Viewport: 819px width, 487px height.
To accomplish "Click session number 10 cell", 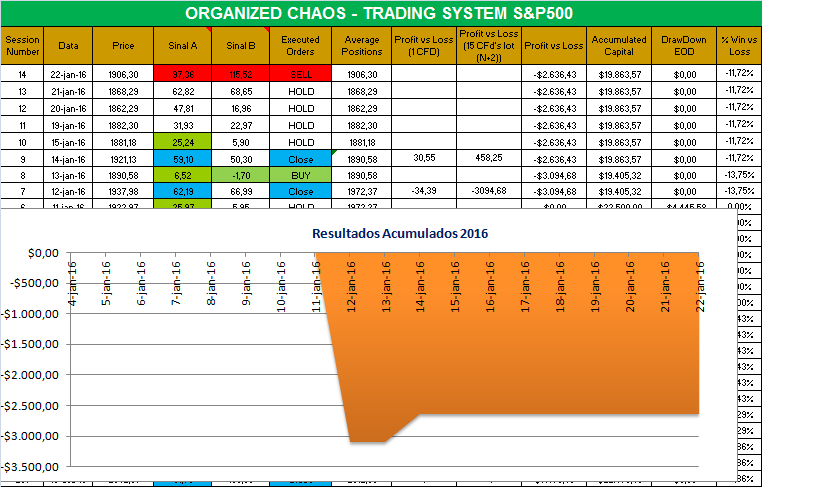I will click(22, 142).
